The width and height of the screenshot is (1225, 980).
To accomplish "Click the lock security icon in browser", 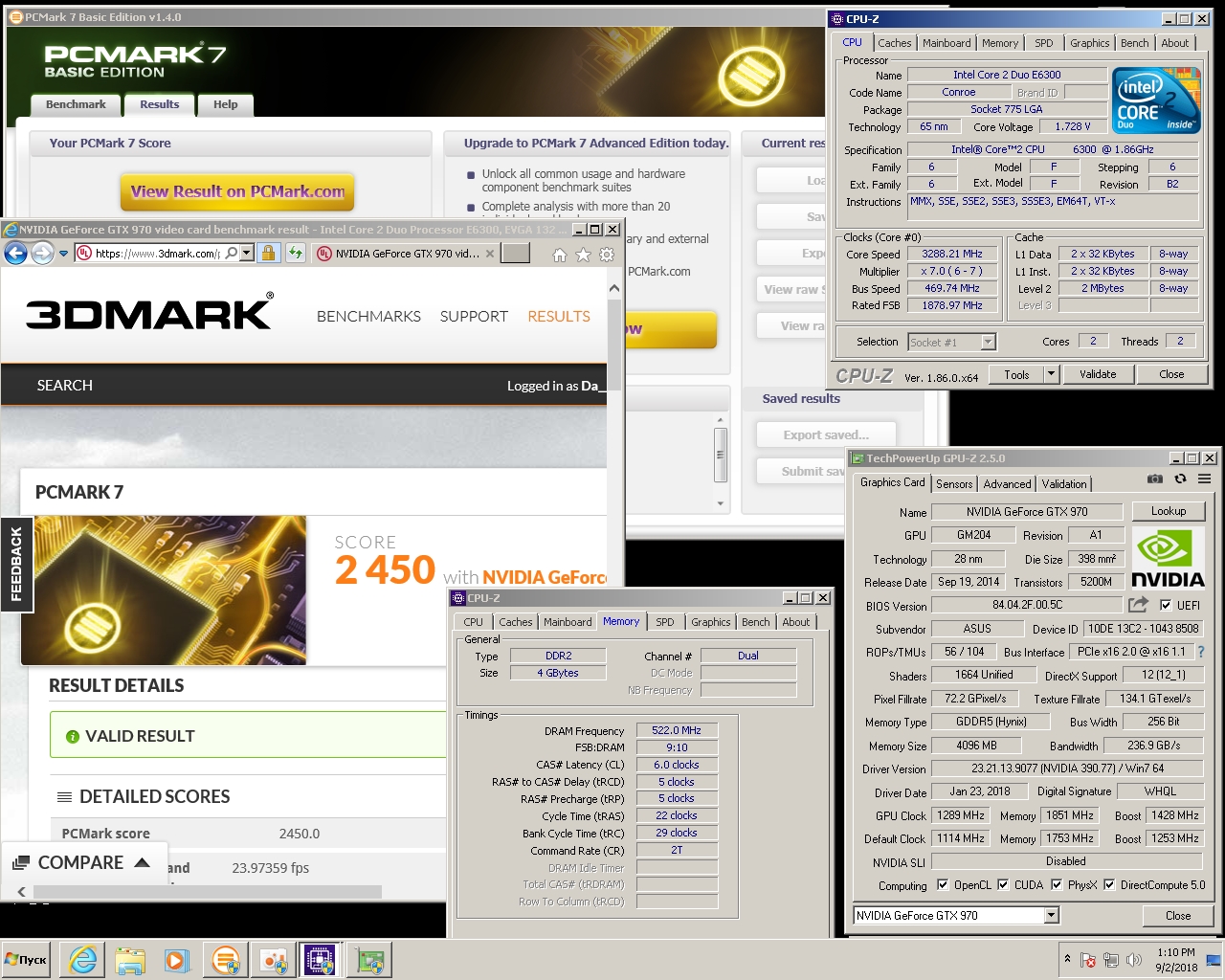I will pyautogui.click(x=269, y=254).
